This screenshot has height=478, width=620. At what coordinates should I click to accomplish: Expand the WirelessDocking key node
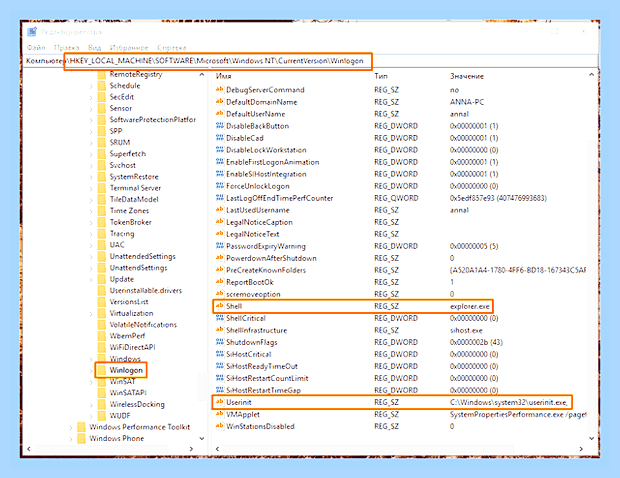tap(91, 404)
